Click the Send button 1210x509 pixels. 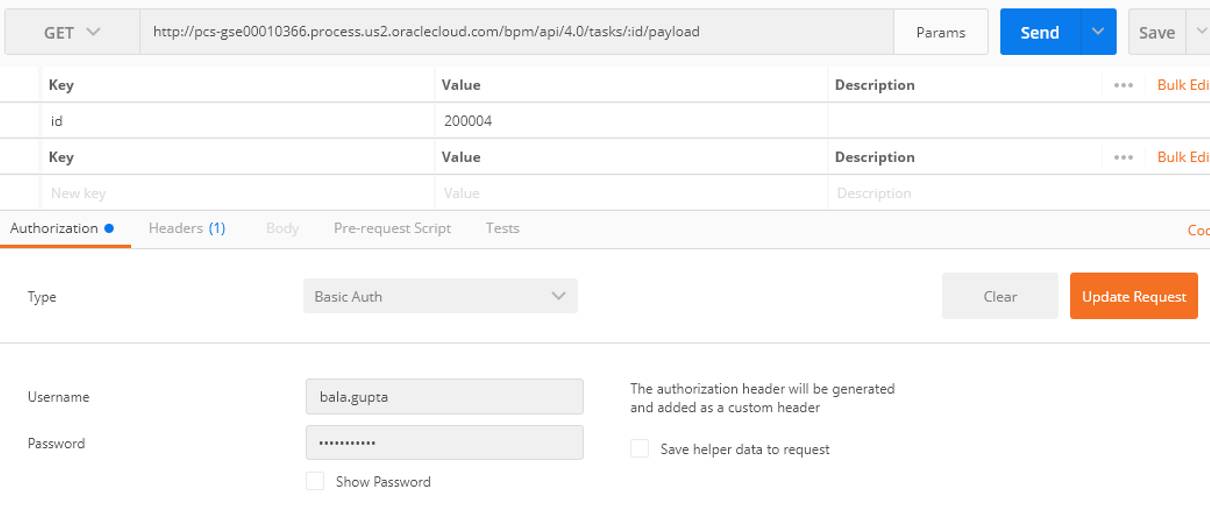[x=1039, y=32]
